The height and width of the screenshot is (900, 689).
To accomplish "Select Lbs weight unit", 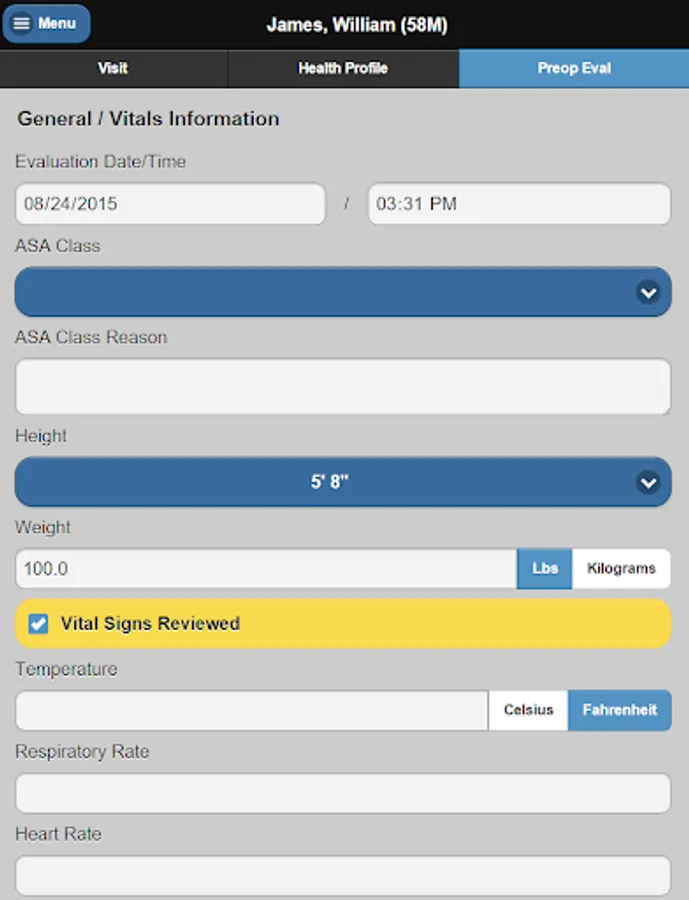I will [x=544, y=568].
